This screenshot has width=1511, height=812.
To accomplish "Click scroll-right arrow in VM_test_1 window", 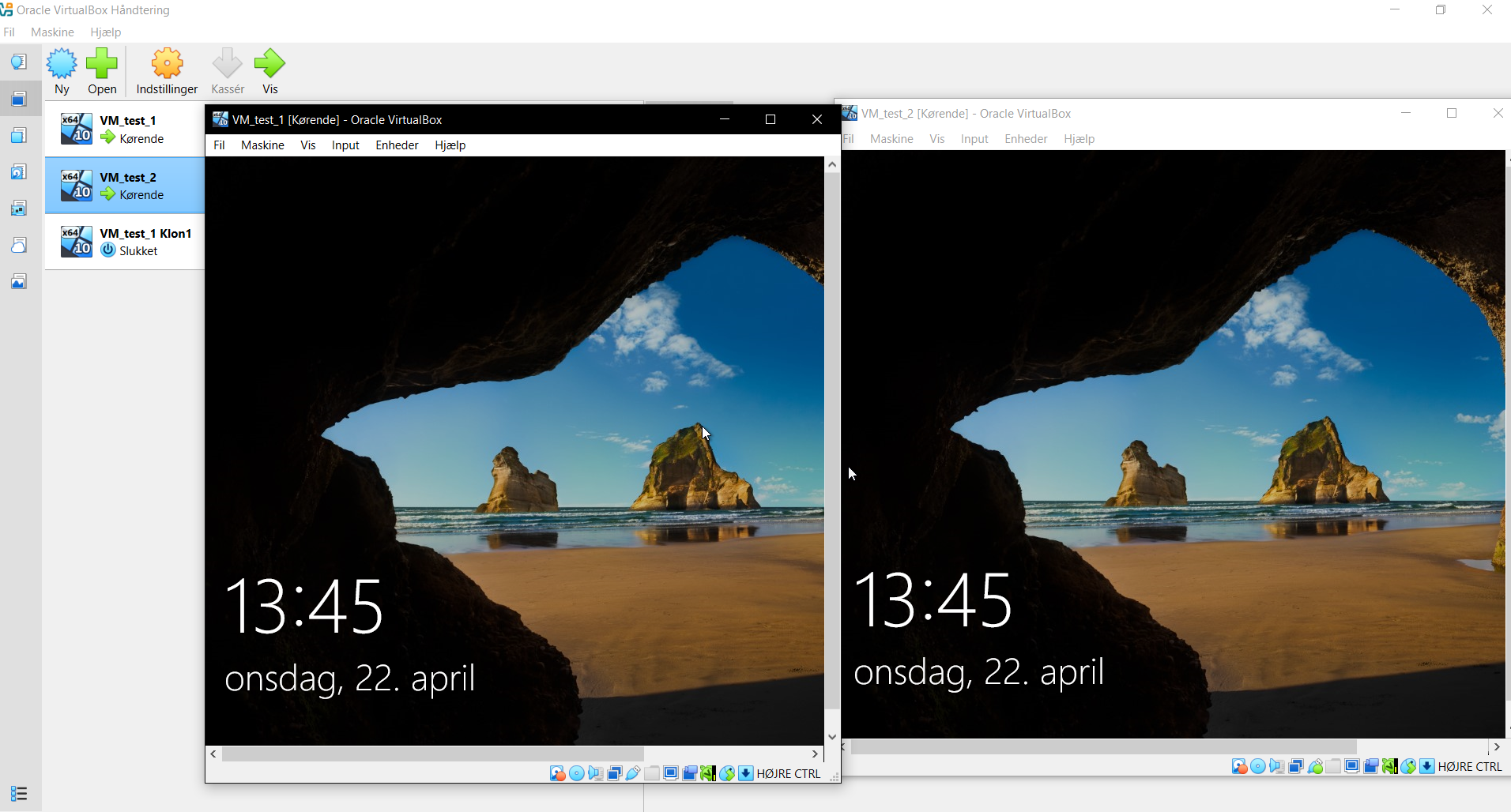I will (x=816, y=754).
